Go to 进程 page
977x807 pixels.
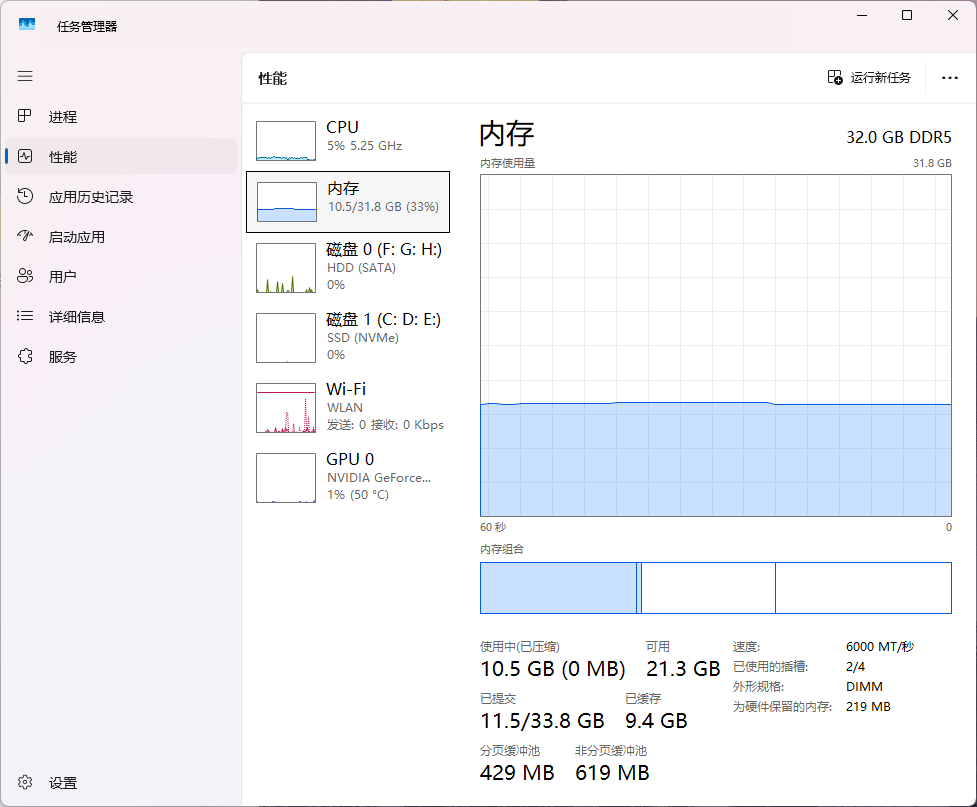click(121, 117)
